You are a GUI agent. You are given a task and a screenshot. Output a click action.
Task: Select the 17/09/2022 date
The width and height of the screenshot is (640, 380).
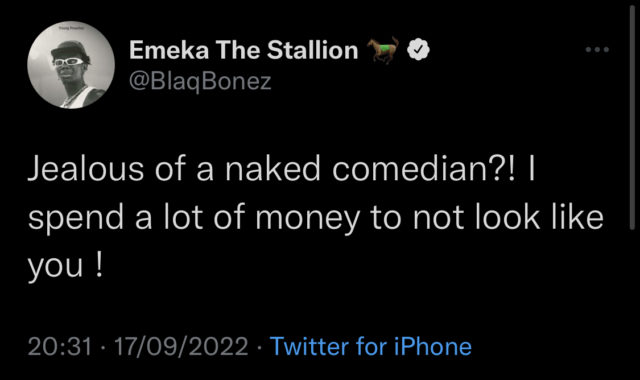tap(181, 347)
